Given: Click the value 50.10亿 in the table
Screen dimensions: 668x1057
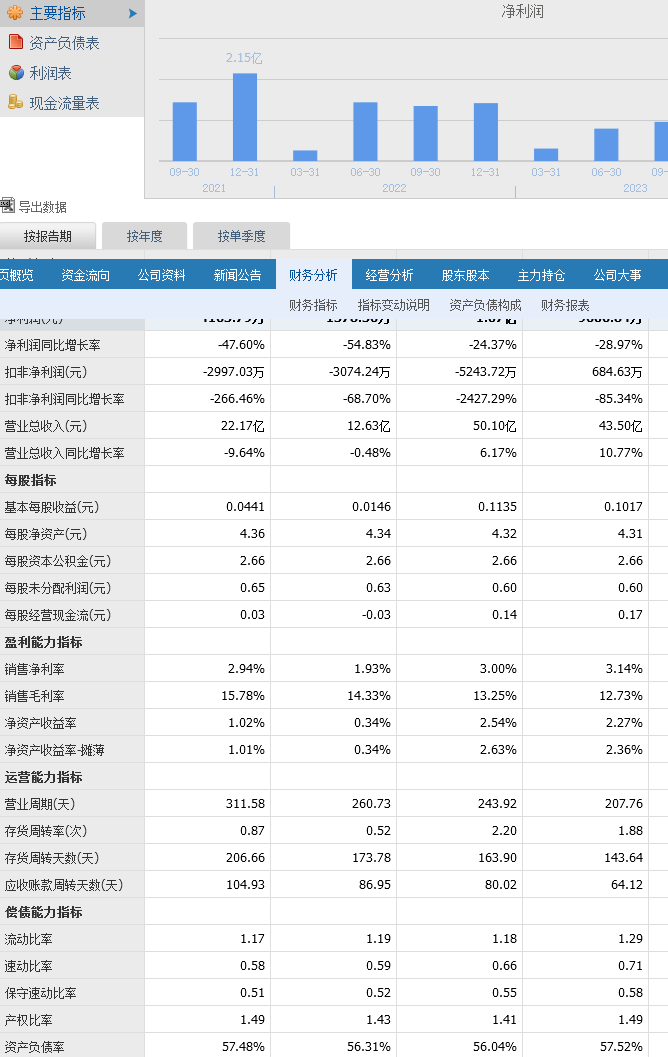Looking at the screenshot, I should click(x=496, y=426).
